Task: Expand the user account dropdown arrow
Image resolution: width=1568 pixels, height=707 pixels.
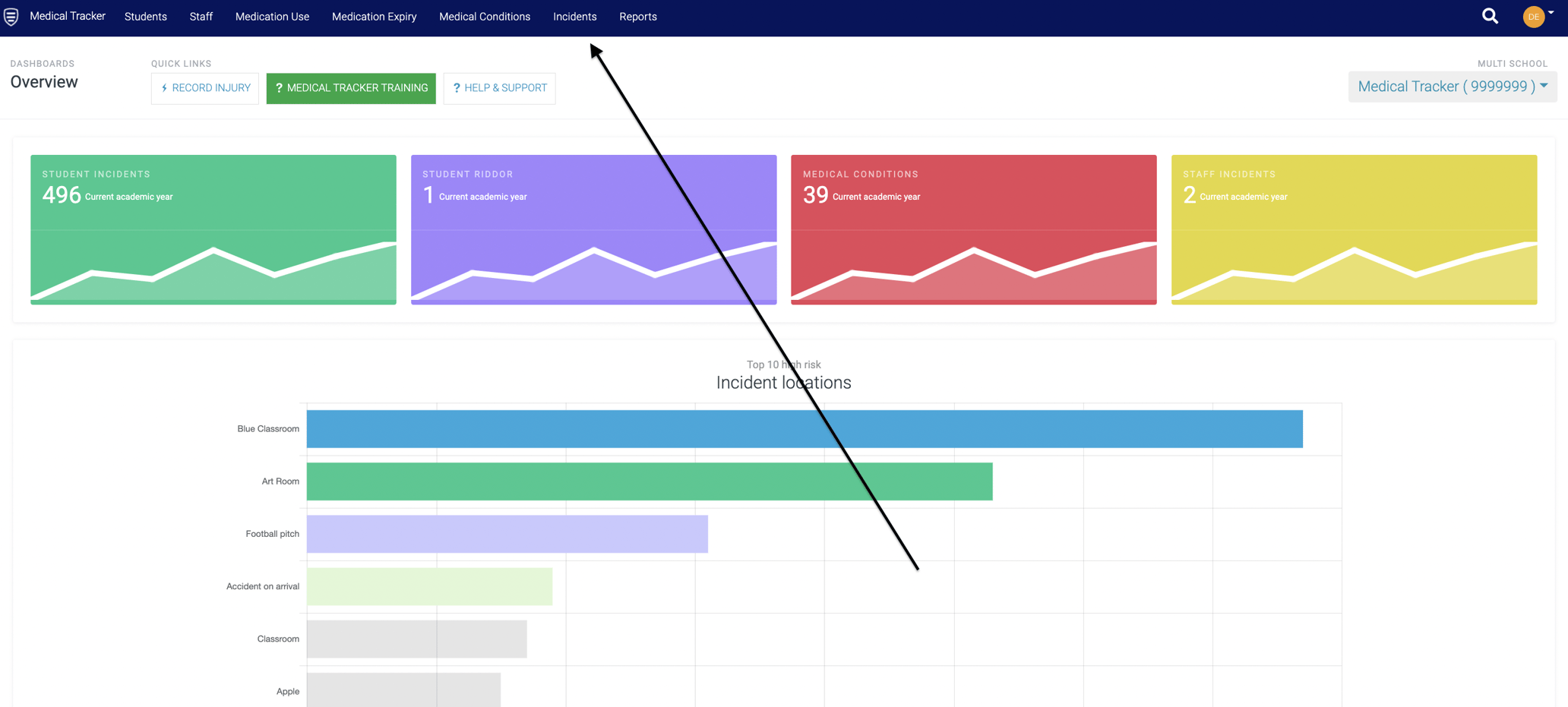Action: point(1551,13)
